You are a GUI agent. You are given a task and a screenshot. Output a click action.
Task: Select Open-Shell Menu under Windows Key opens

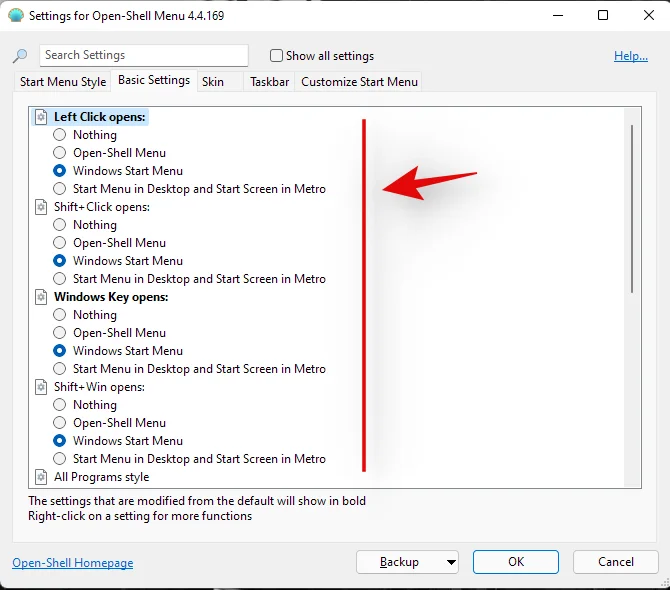tap(59, 333)
